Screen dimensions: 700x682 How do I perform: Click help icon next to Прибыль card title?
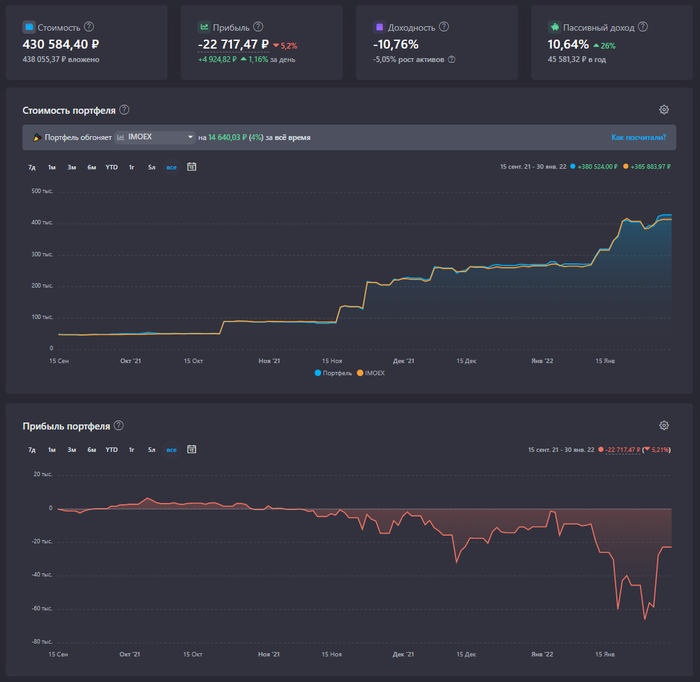259,27
